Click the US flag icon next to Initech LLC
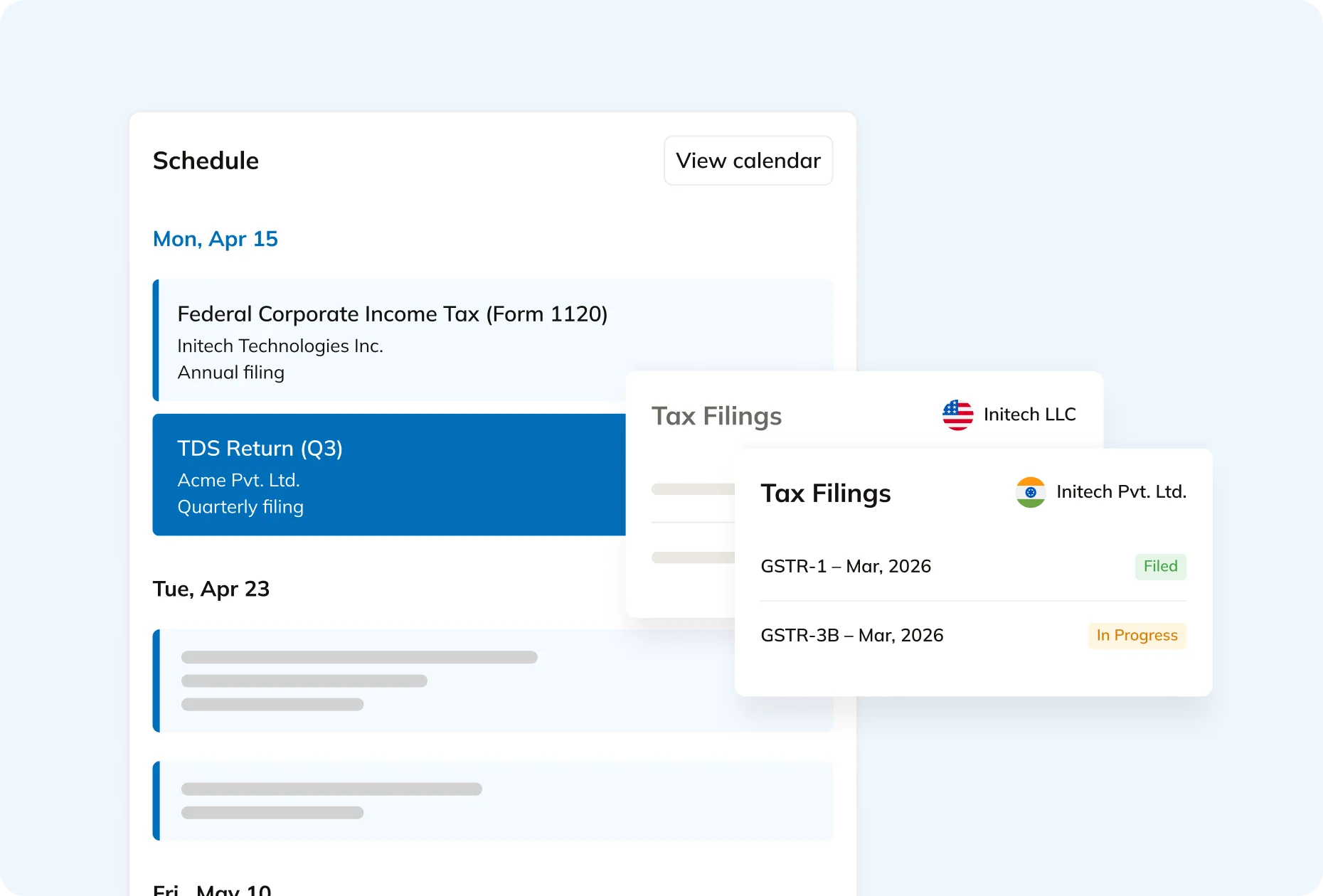1323x896 pixels. [957, 415]
